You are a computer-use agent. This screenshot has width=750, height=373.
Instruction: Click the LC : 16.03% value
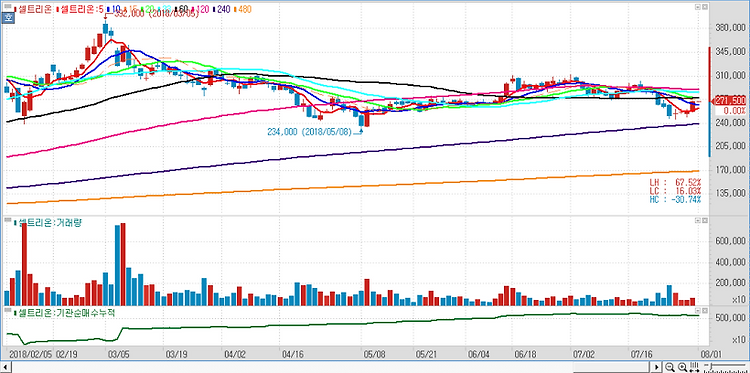675,190
